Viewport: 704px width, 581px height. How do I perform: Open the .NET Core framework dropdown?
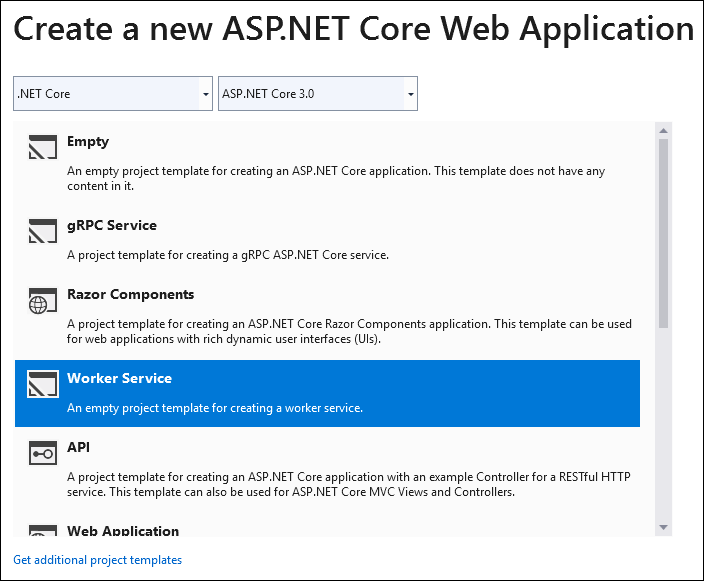click(x=113, y=93)
